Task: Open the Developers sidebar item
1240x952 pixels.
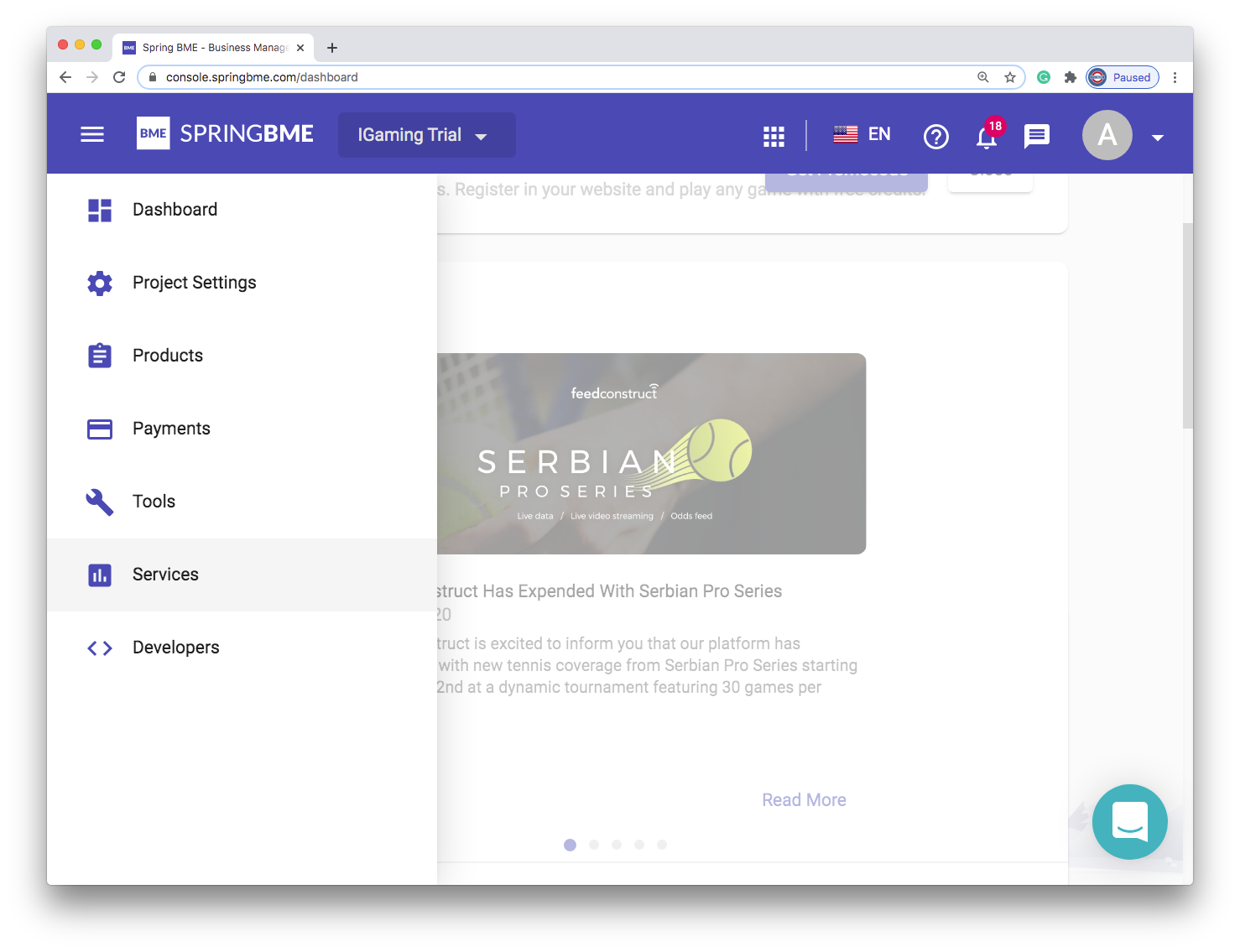Action: 175,648
